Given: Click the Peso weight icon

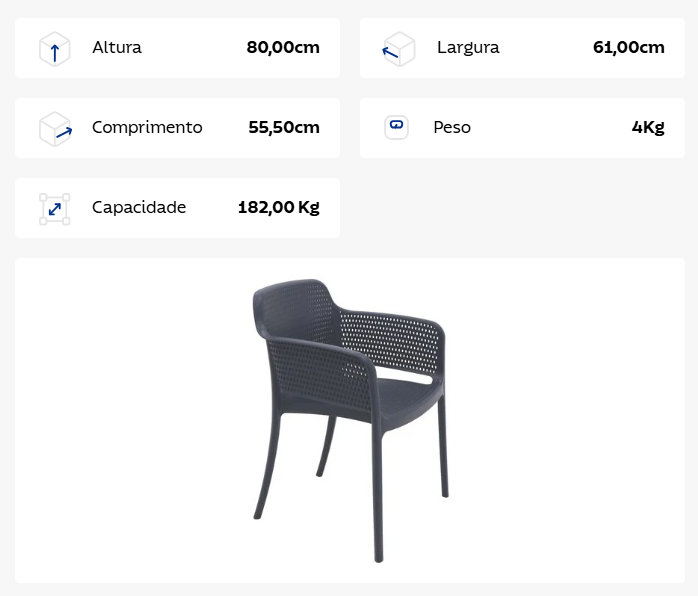Looking at the screenshot, I should pyautogui.click(x=396, y=127).
